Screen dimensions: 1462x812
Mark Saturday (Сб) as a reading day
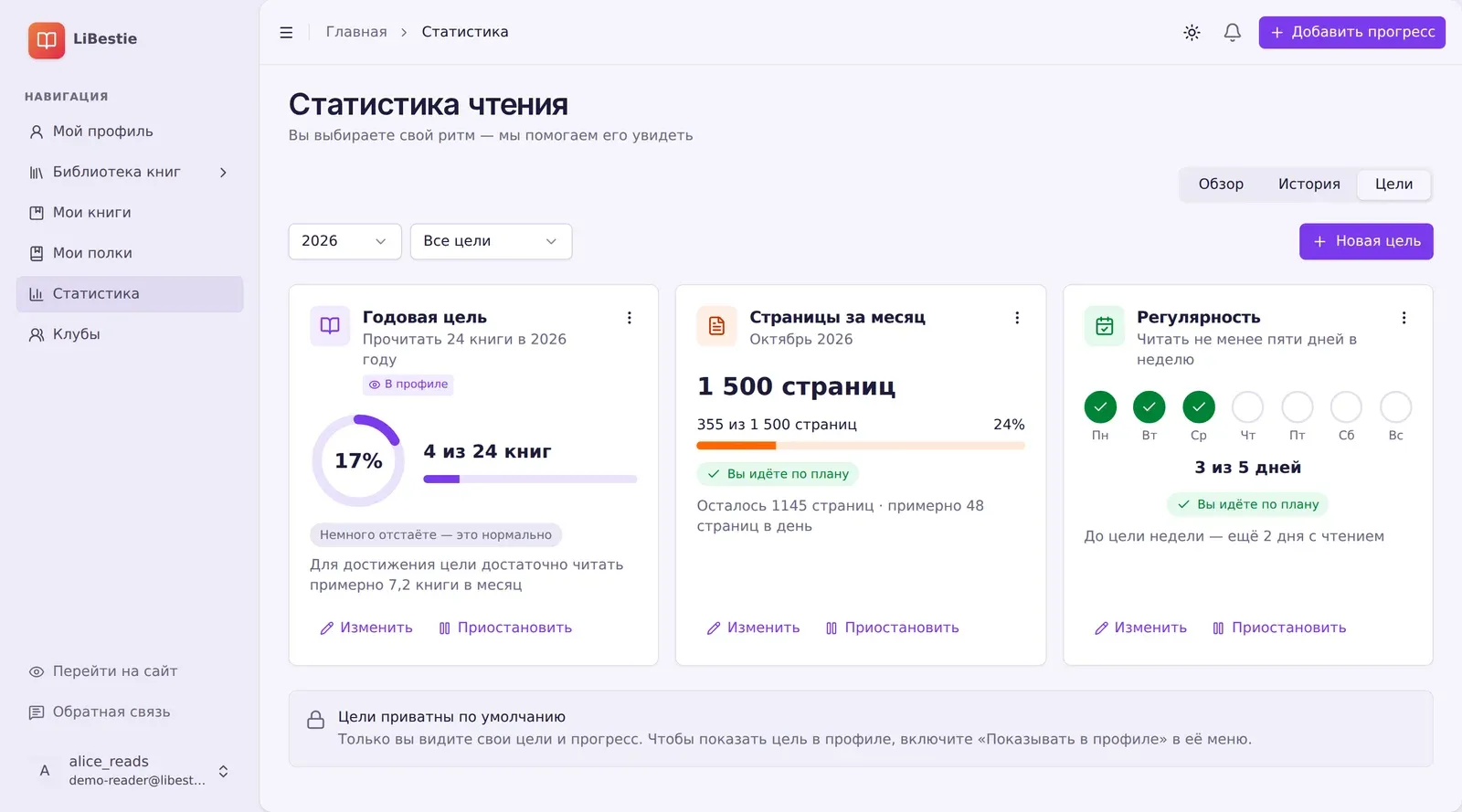click(1347, 407)
